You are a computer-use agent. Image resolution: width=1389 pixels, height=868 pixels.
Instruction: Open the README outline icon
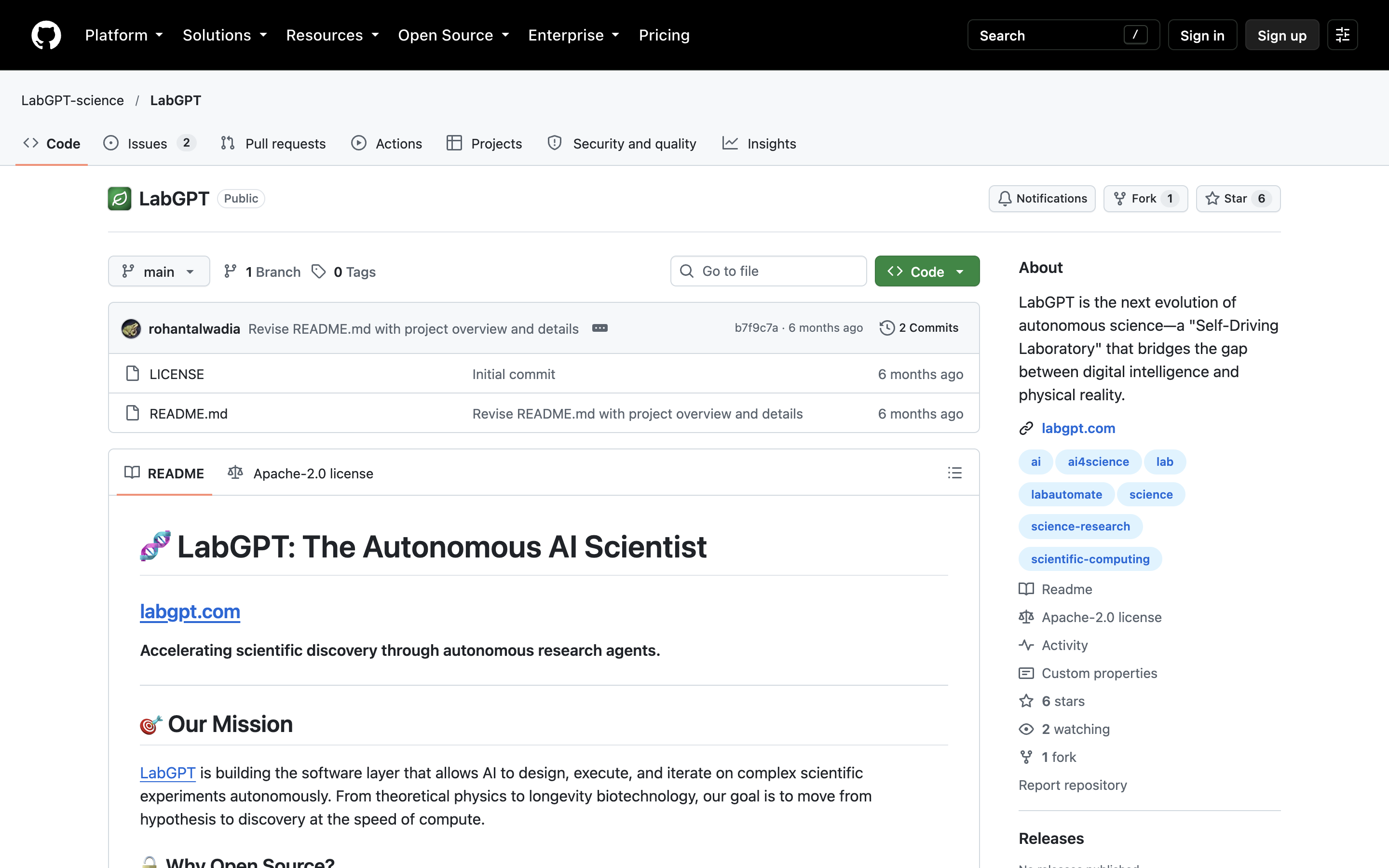954,473
